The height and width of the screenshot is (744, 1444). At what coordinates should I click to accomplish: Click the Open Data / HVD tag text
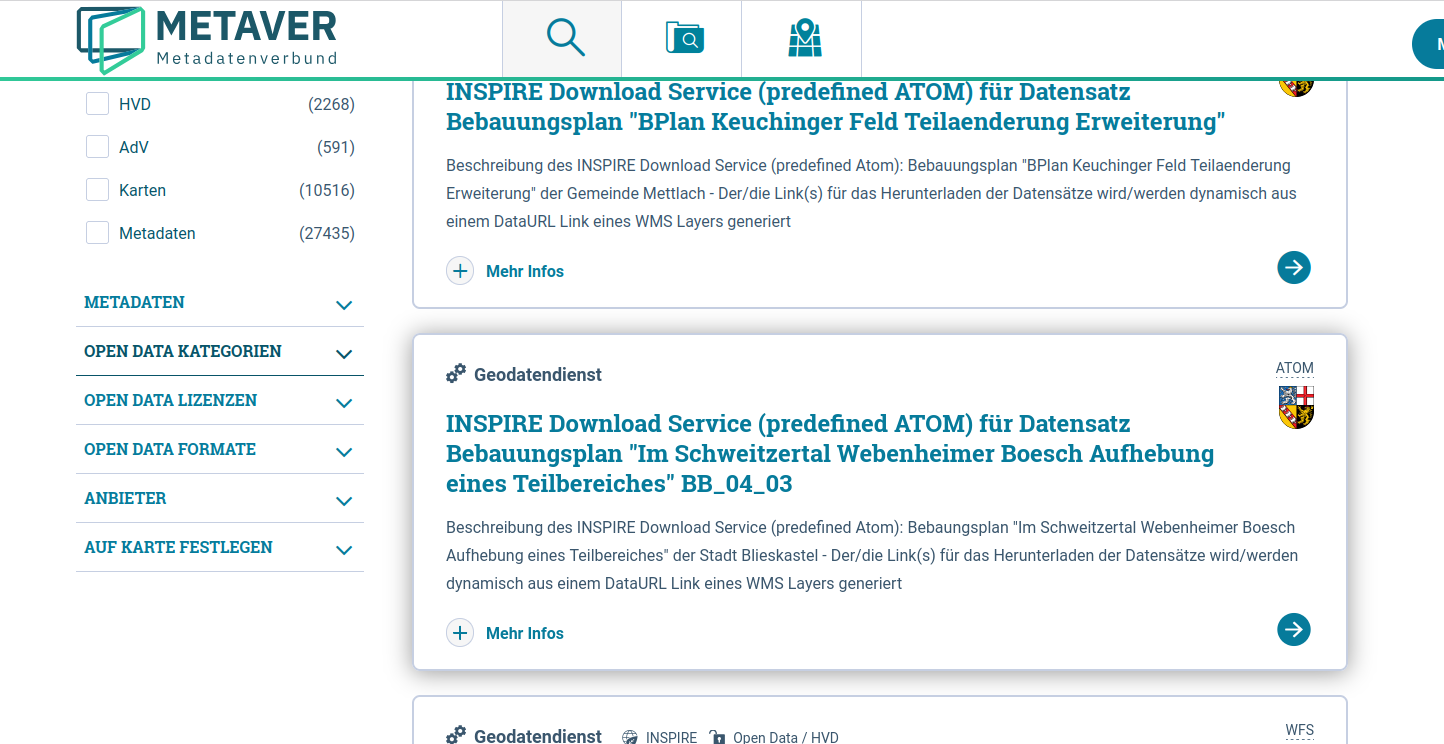pos(786,737)
